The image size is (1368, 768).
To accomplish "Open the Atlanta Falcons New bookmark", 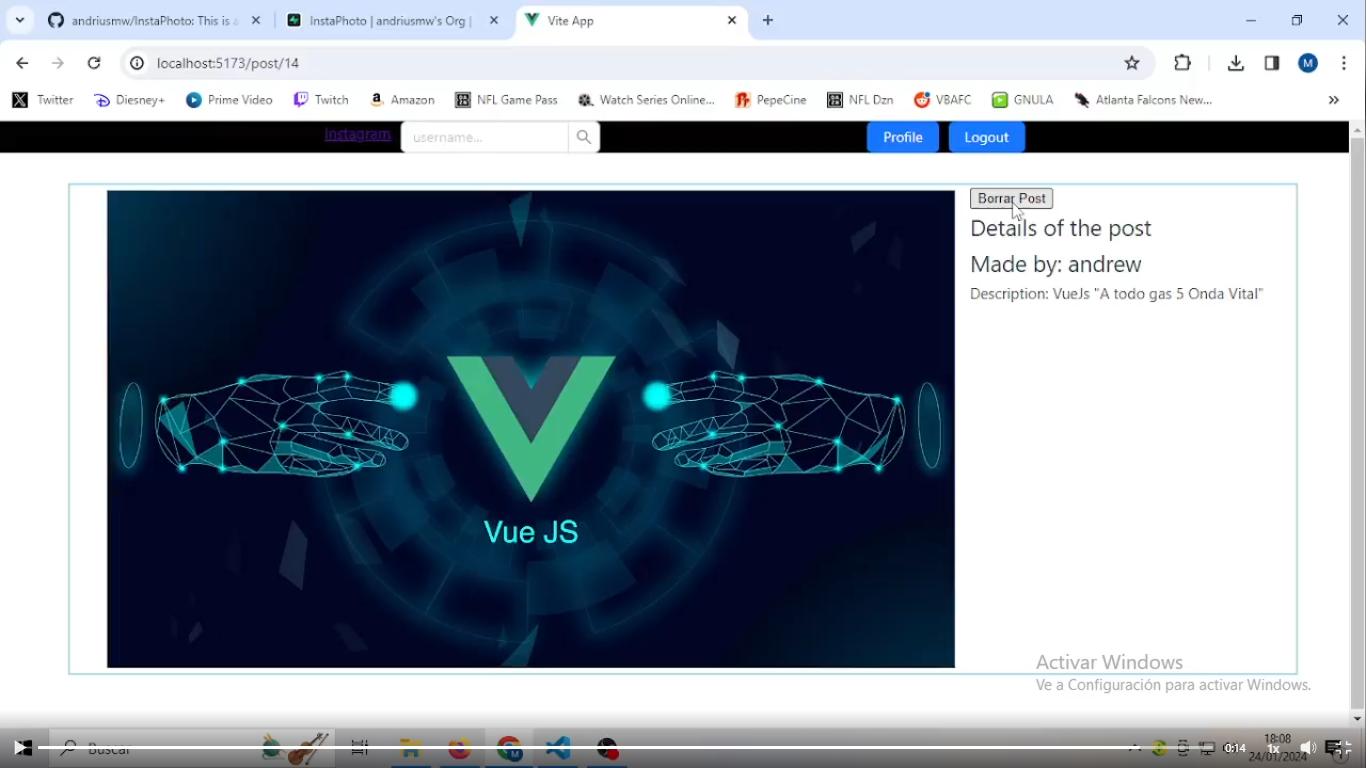I will tap(1143, 100).
